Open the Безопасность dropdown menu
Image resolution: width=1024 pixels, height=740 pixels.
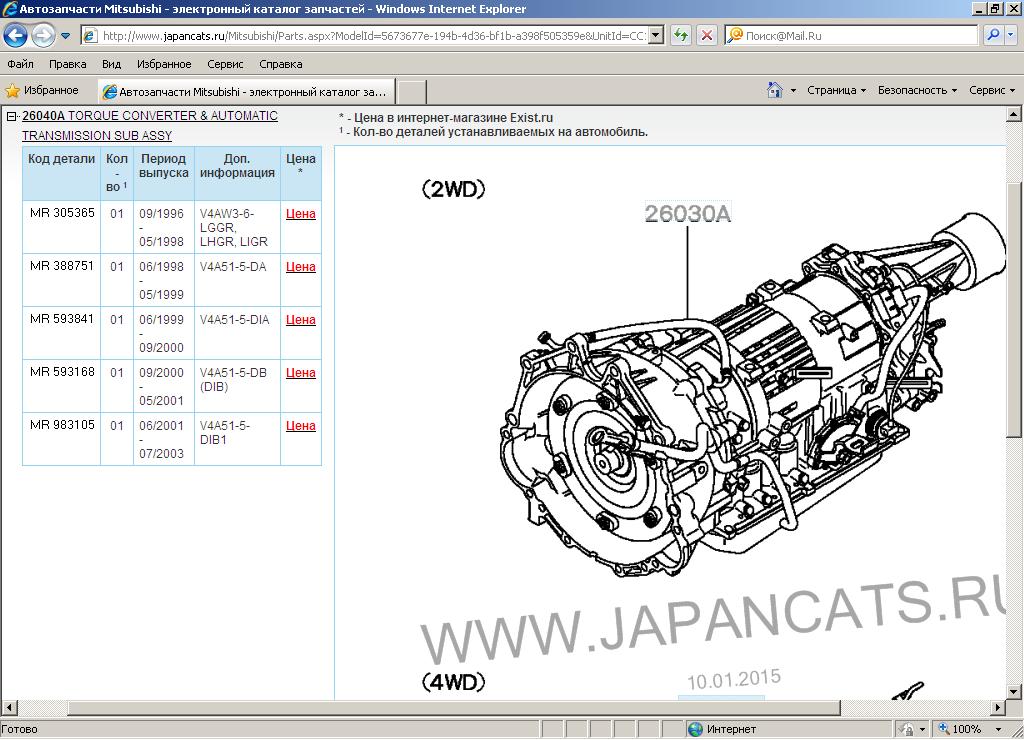[917, 90]
